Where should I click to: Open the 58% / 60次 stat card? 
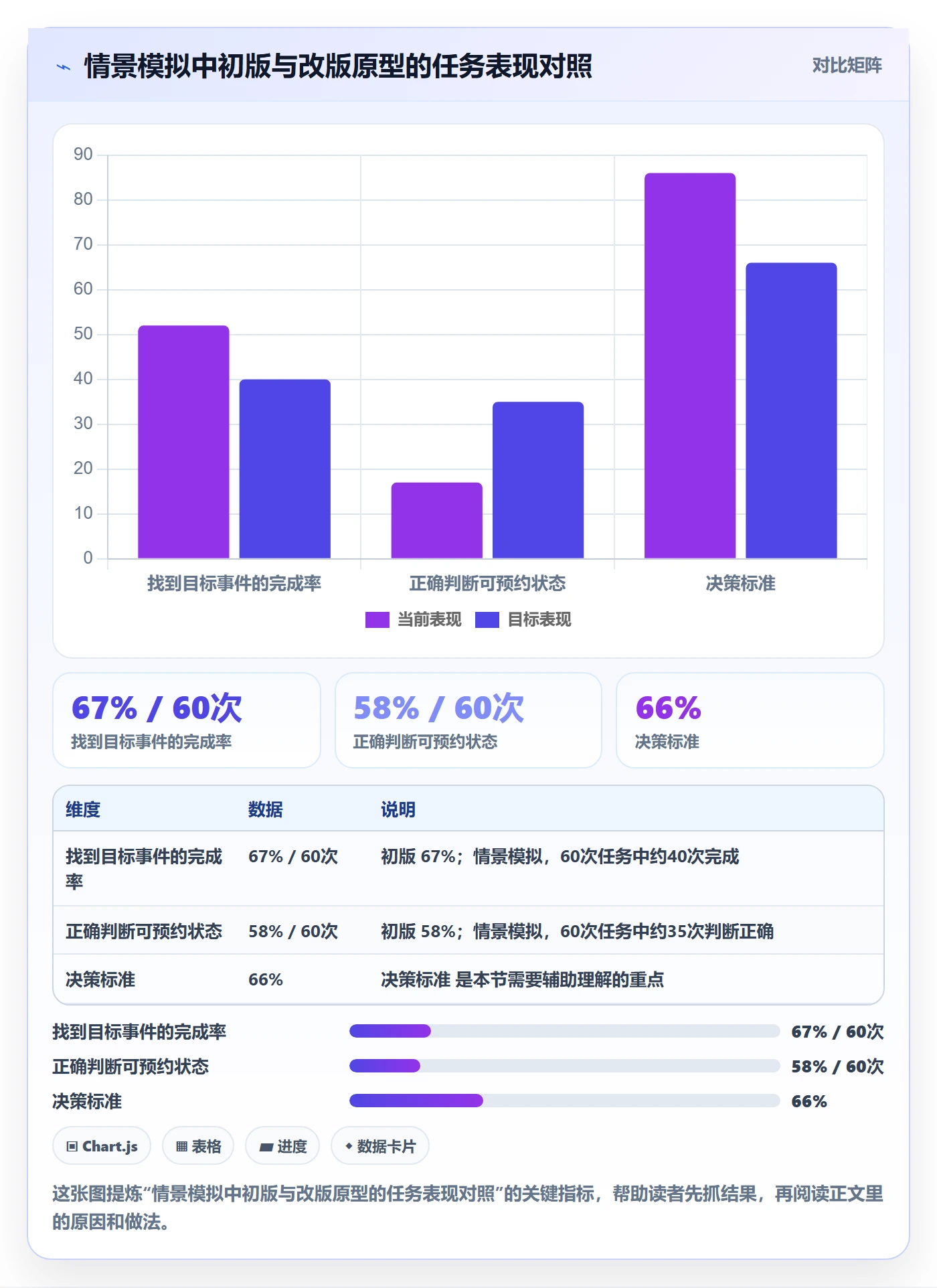(468, 720)
